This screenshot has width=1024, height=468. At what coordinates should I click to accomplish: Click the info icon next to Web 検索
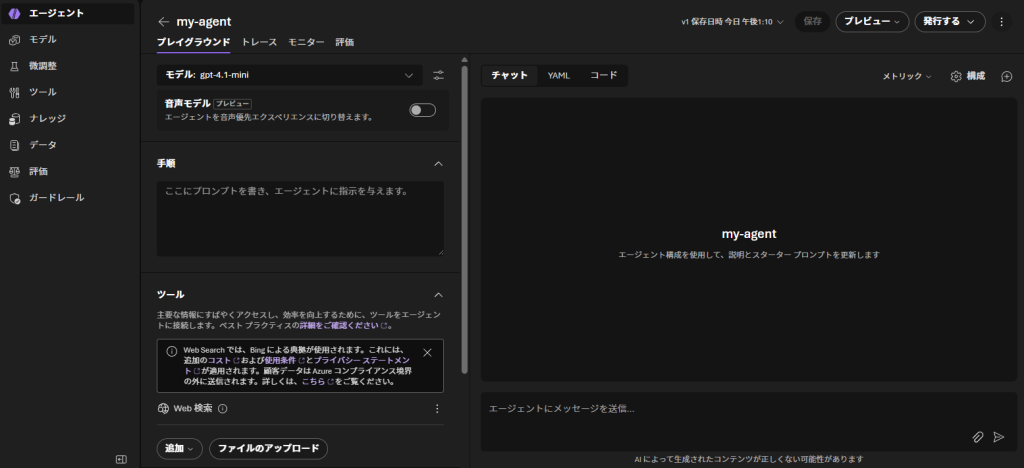tap(222, 409)
